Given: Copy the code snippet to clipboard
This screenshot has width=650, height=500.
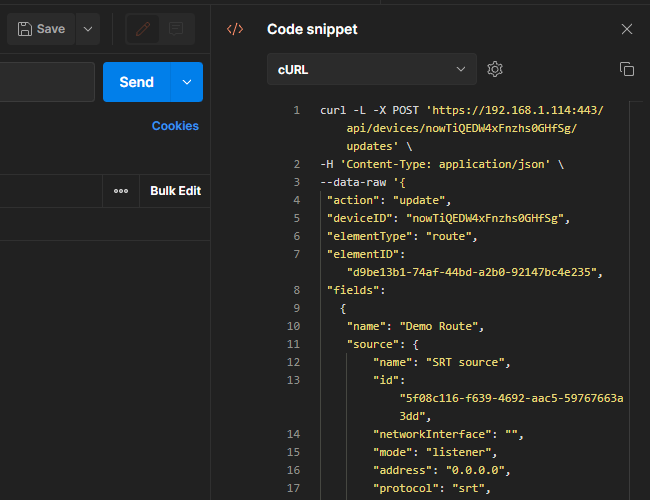Looking at the screenshot, I should (627, 69).
